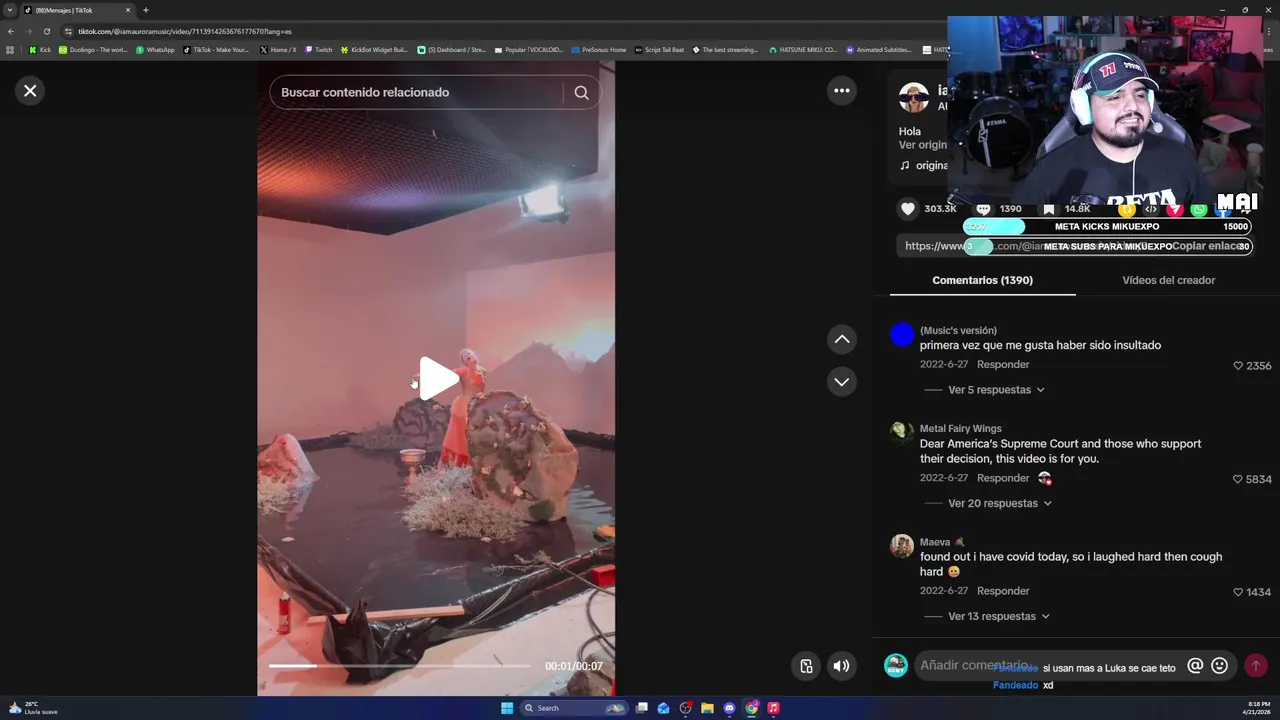Click the browser address bar URL
This screenshot has width=1280, height=720.
(184, 32)
